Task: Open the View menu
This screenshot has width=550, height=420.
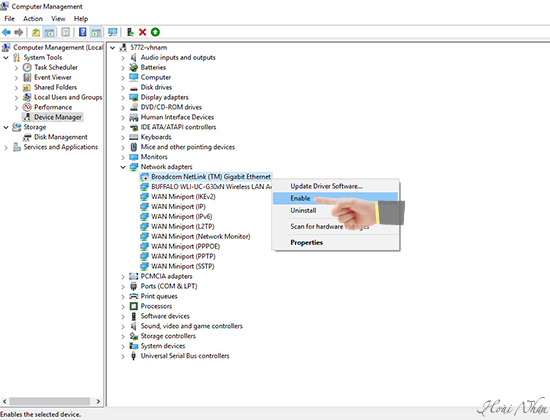Action: coord(58,19)
